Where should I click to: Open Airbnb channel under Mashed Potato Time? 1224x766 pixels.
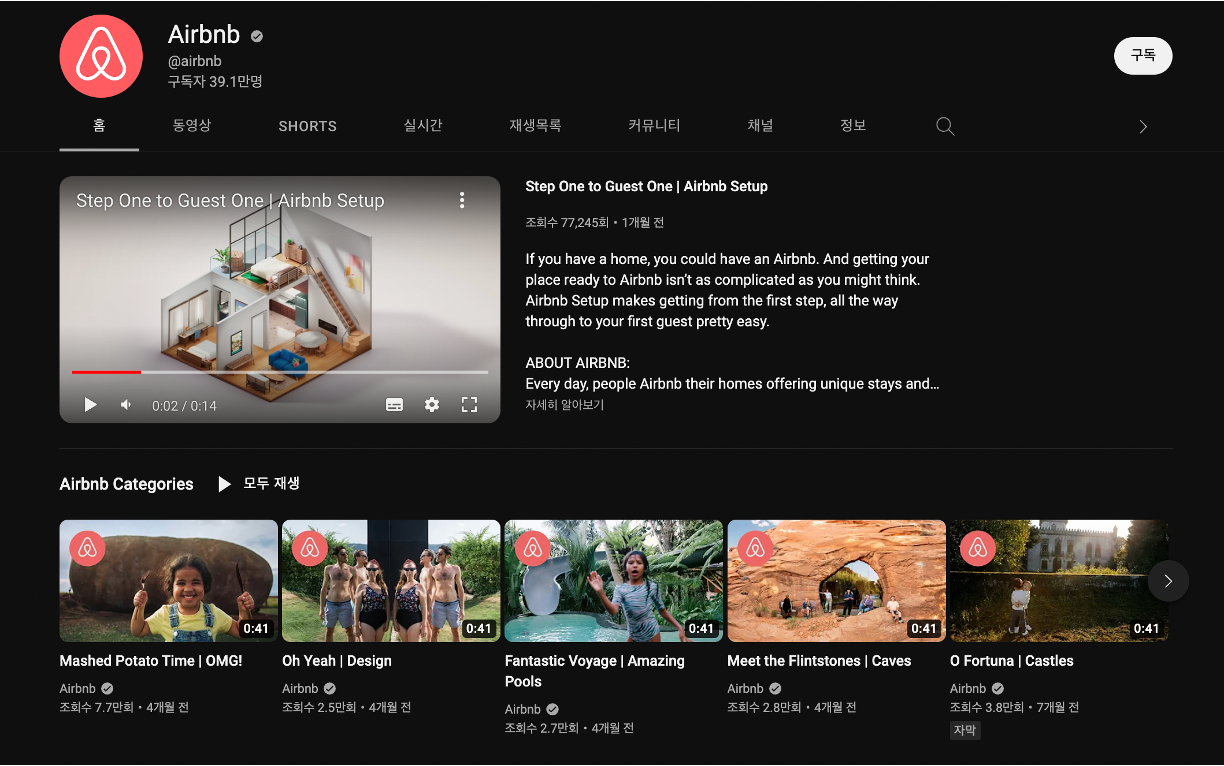(78, 688)
